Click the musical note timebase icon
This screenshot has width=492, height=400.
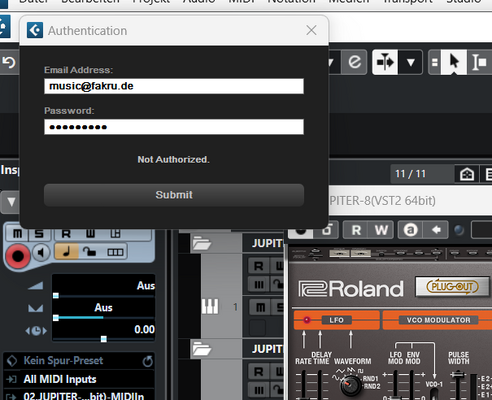point(67,252)
